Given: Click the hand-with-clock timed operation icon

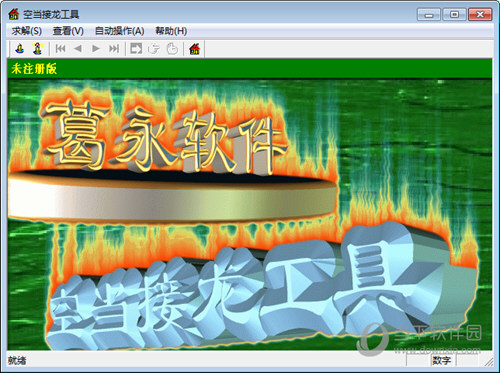Looking at the screenshot, I should point(172,49).
